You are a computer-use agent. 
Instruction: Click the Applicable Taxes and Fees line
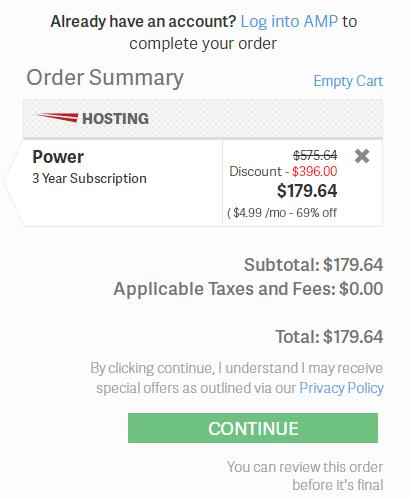click(248, 289)
